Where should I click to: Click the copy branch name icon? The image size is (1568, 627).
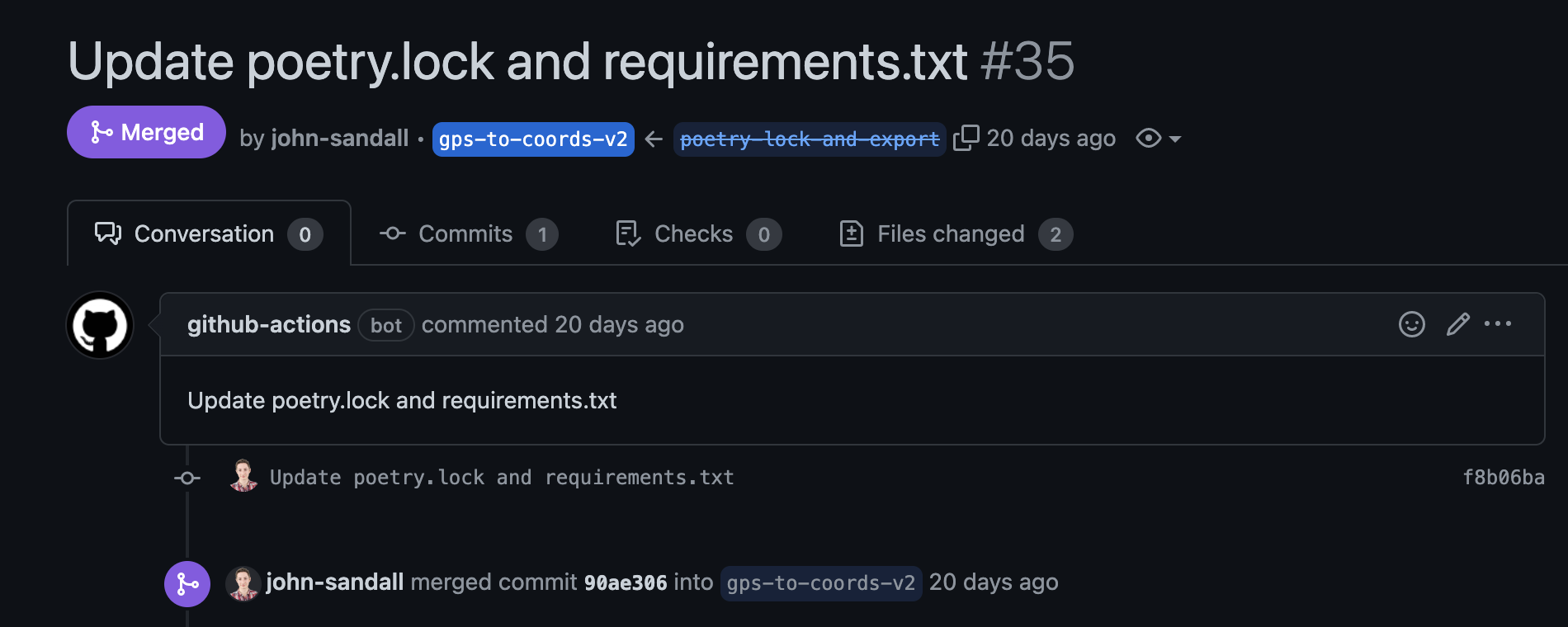(966, 137)
